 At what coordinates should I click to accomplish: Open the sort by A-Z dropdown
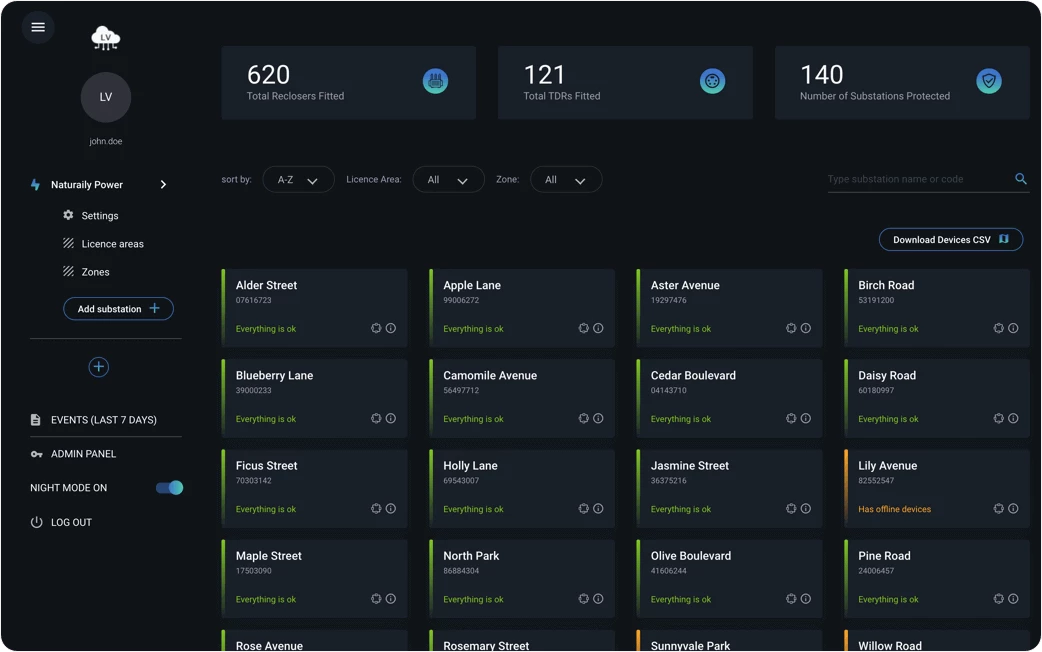click(x=298, y=179)
